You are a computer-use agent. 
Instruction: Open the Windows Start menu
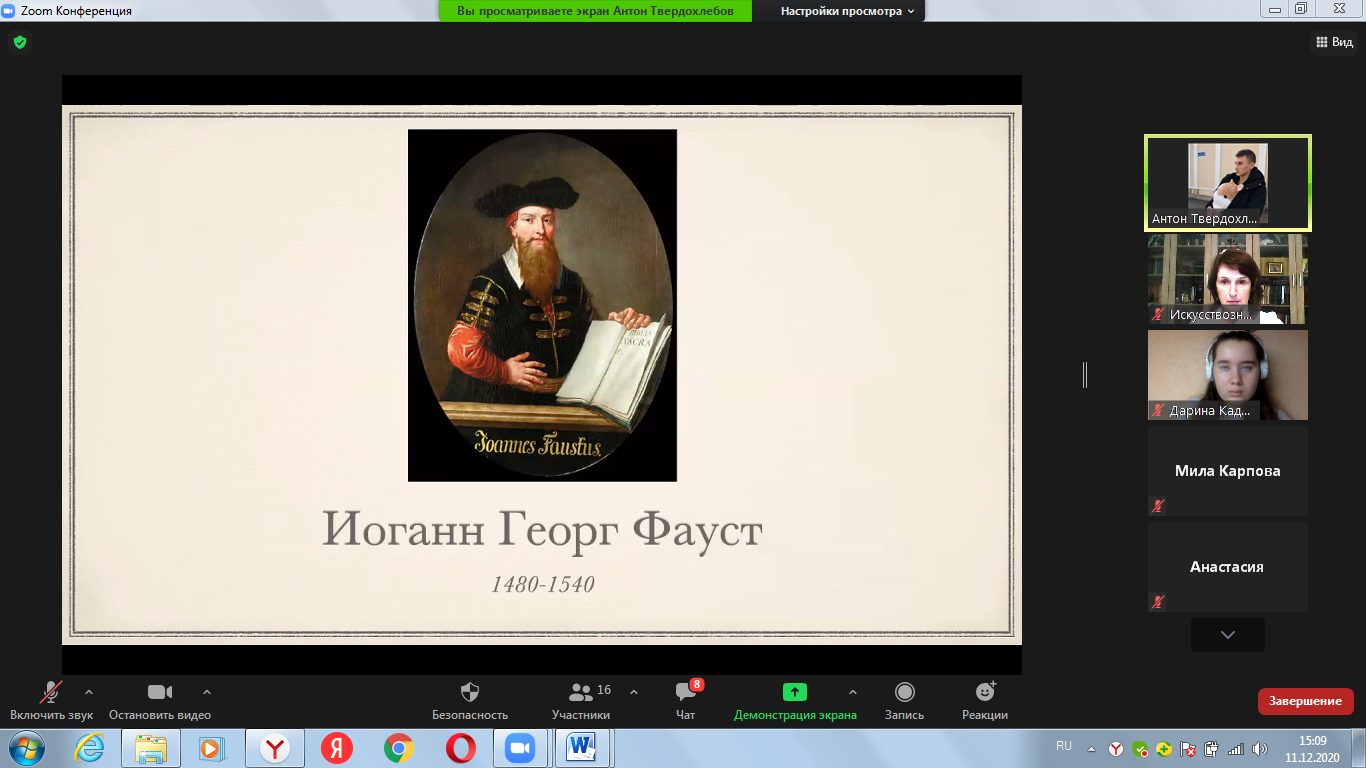27,748
